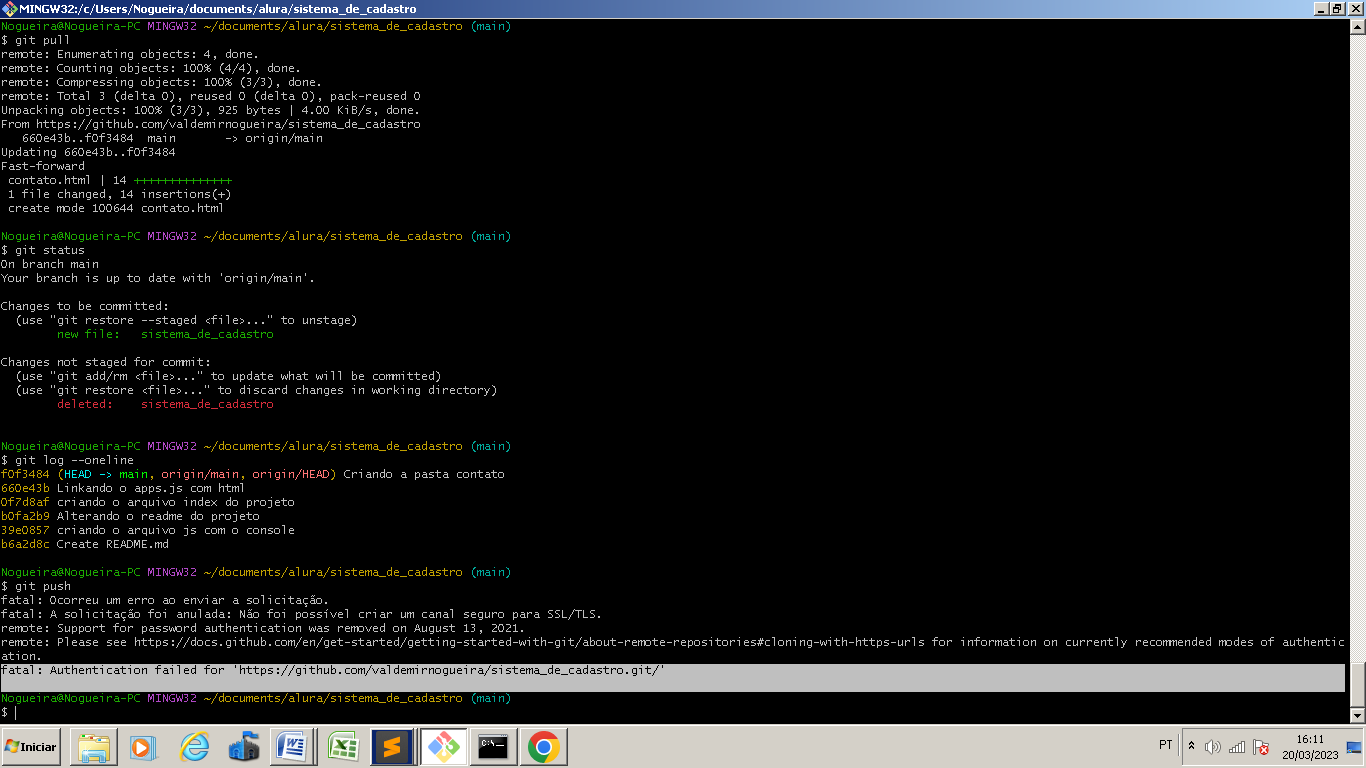
Task: Switch to Microsoft Excel on the taskbar
Action: click(x=344, y=747)
